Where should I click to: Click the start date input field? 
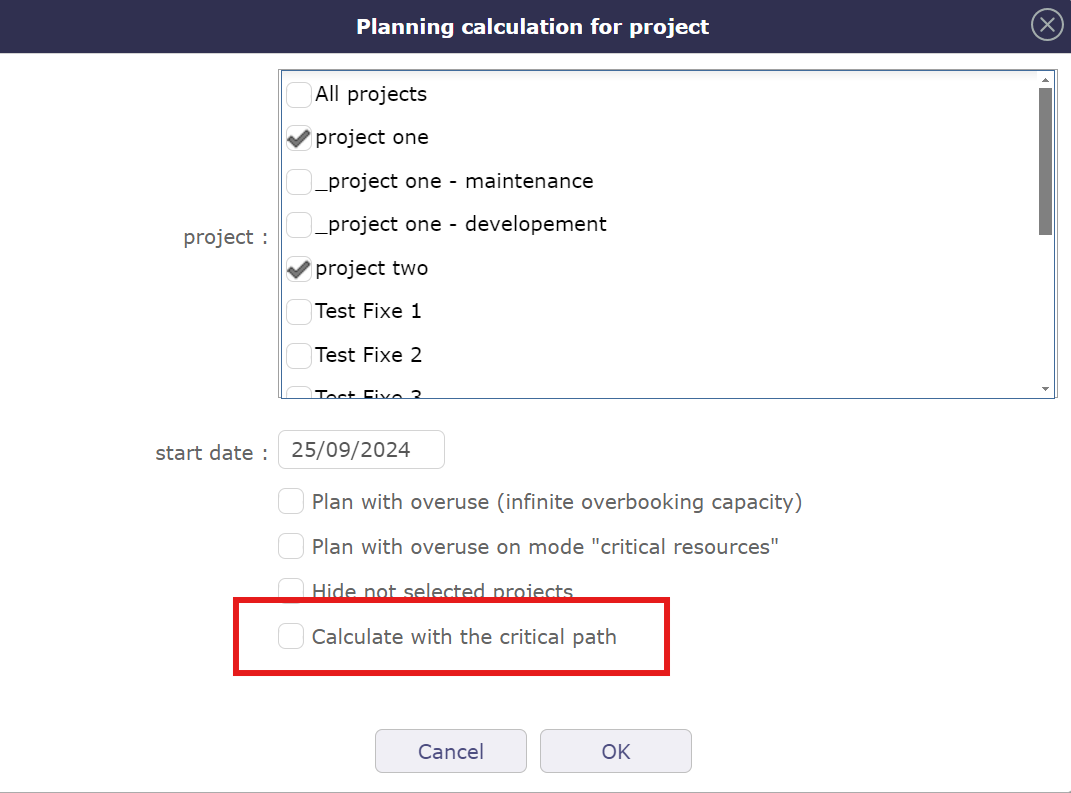click(x=361, y=450)
